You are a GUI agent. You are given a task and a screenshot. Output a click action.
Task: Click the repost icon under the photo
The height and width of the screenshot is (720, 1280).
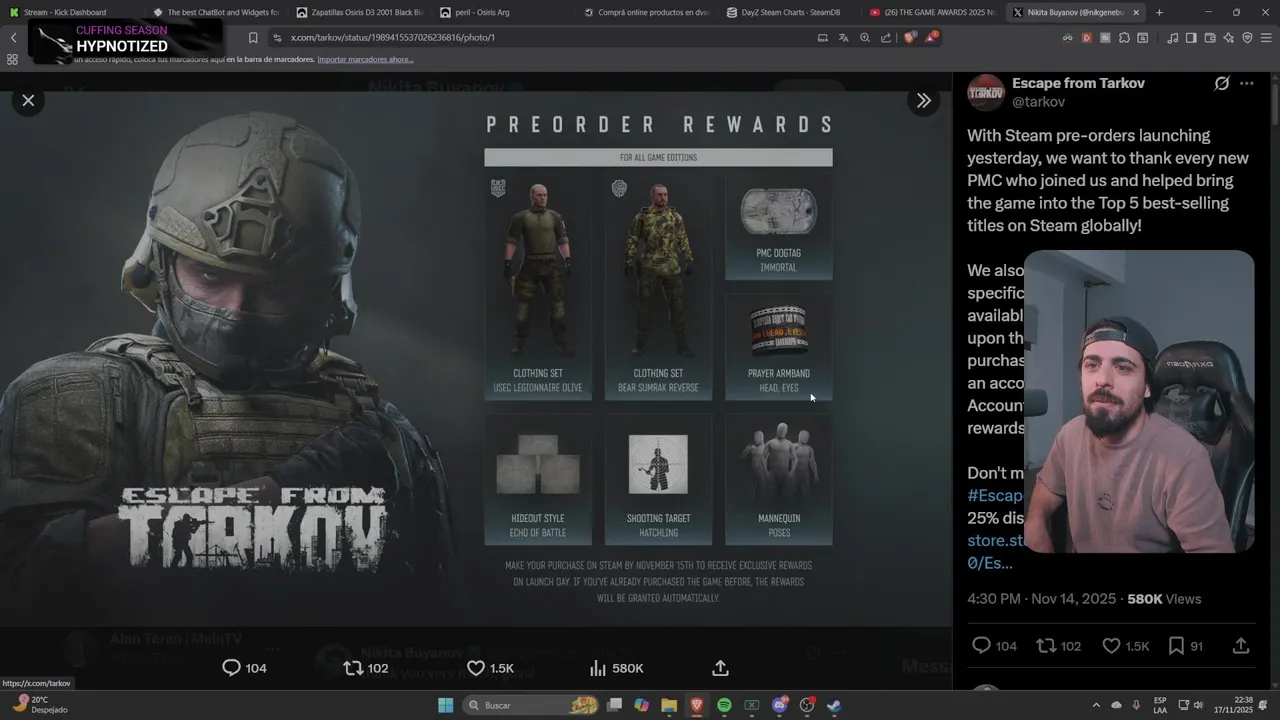click(x=353, y=668)
